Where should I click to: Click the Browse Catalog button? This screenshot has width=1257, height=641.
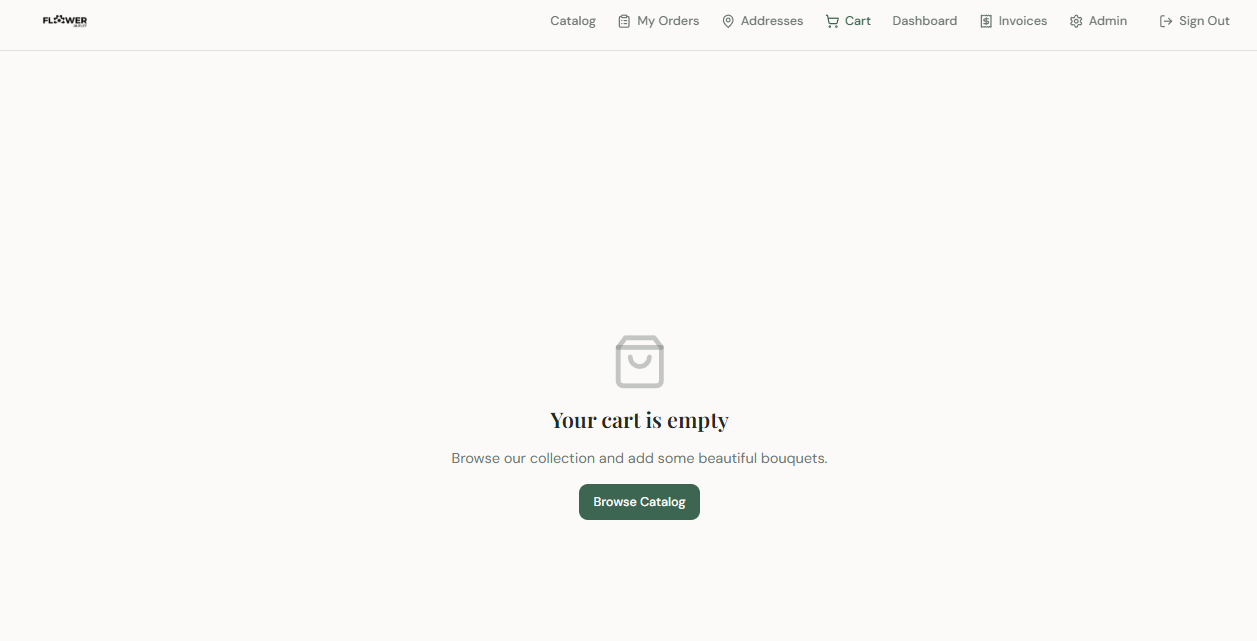pyautogui.click(x=639, y=502)
